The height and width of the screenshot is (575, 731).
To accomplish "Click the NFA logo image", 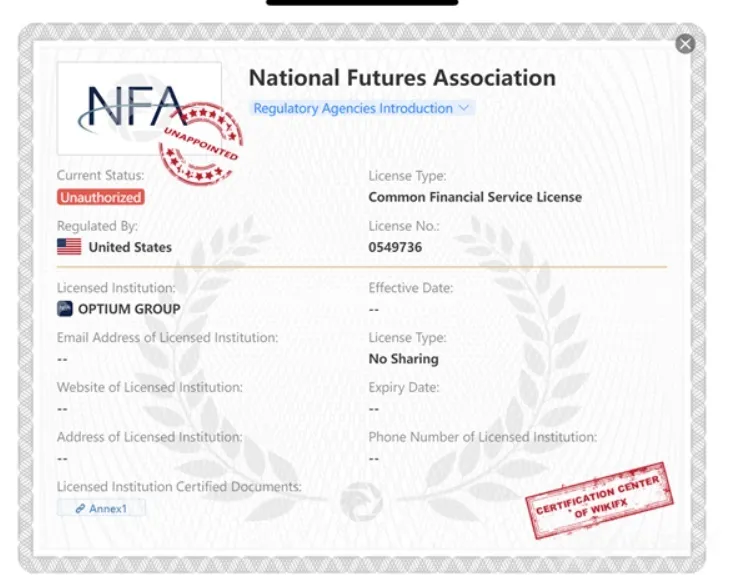I will pos(139,108).
